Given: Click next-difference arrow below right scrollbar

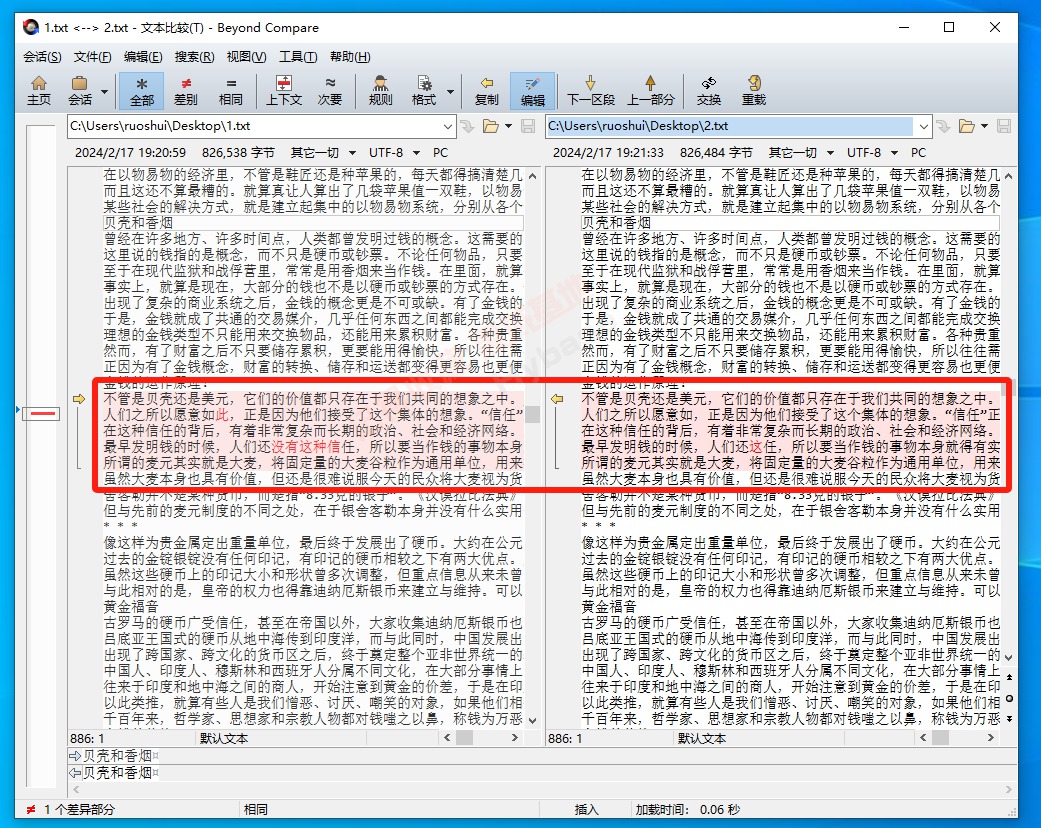Looking at the screenshot, I should coord(1009,719).
